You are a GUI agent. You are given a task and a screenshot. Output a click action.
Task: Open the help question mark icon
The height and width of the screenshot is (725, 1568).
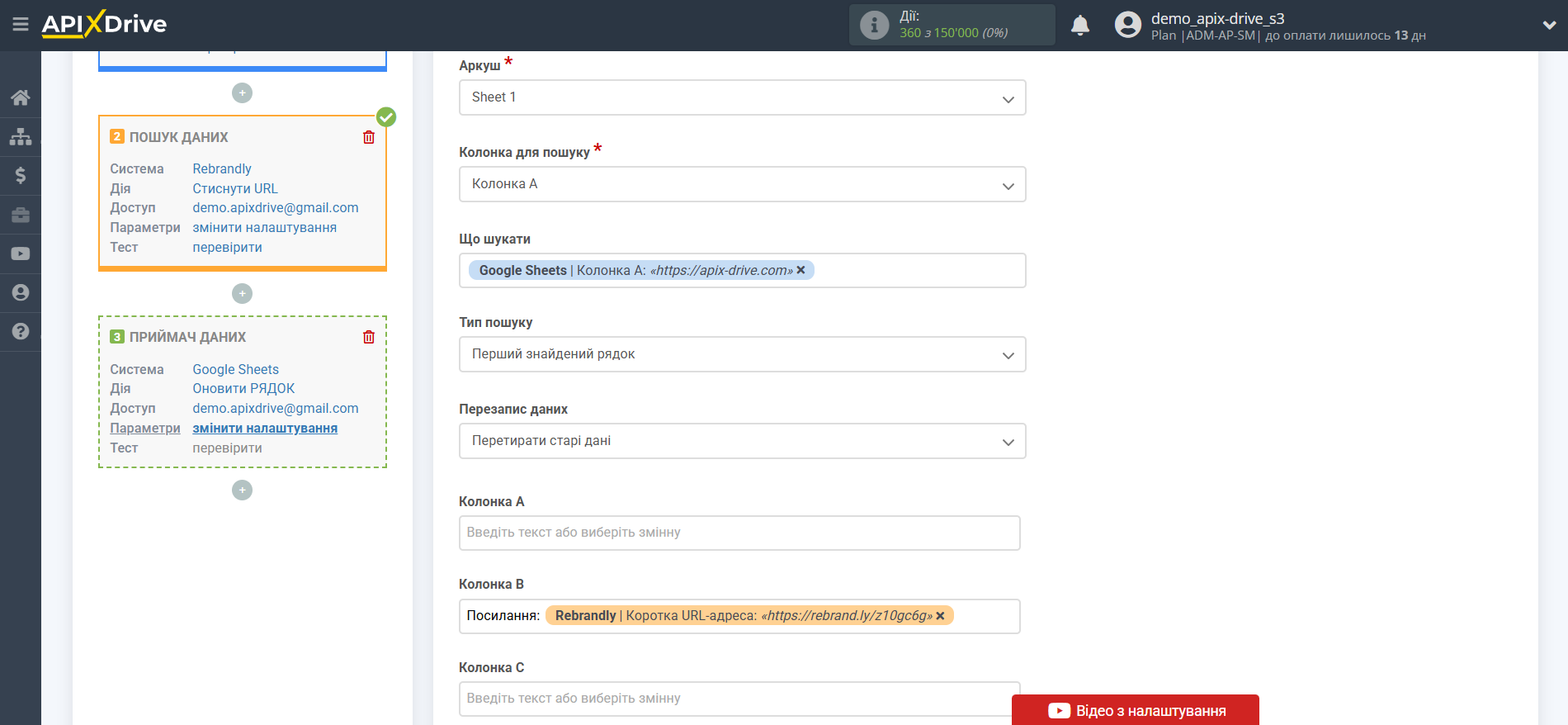tap(21, 331)
